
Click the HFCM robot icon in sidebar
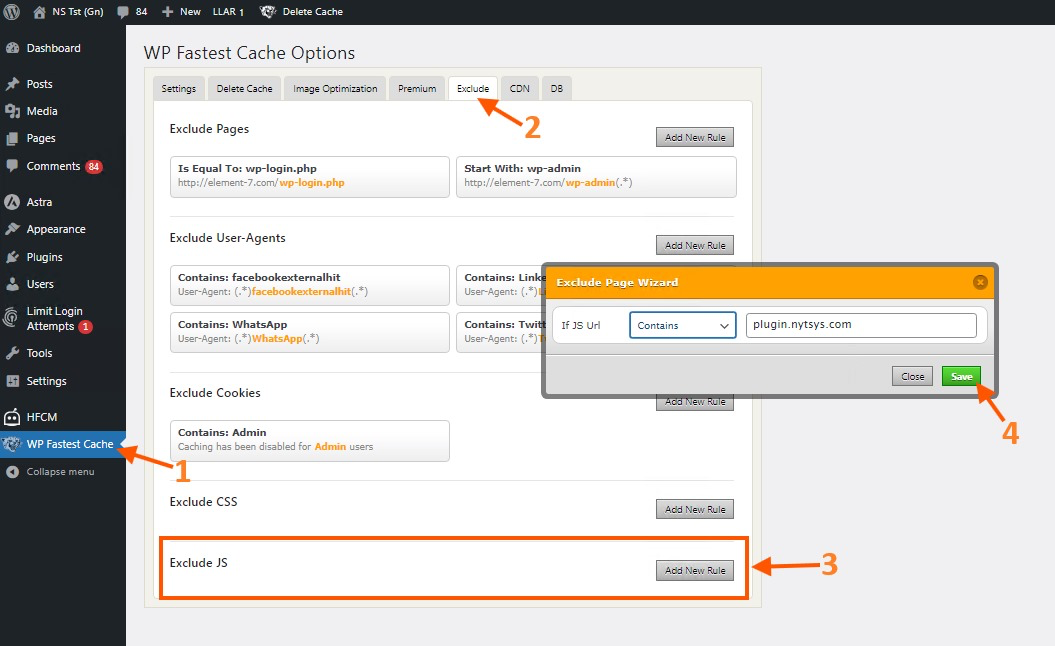click(x=12, y=417)
